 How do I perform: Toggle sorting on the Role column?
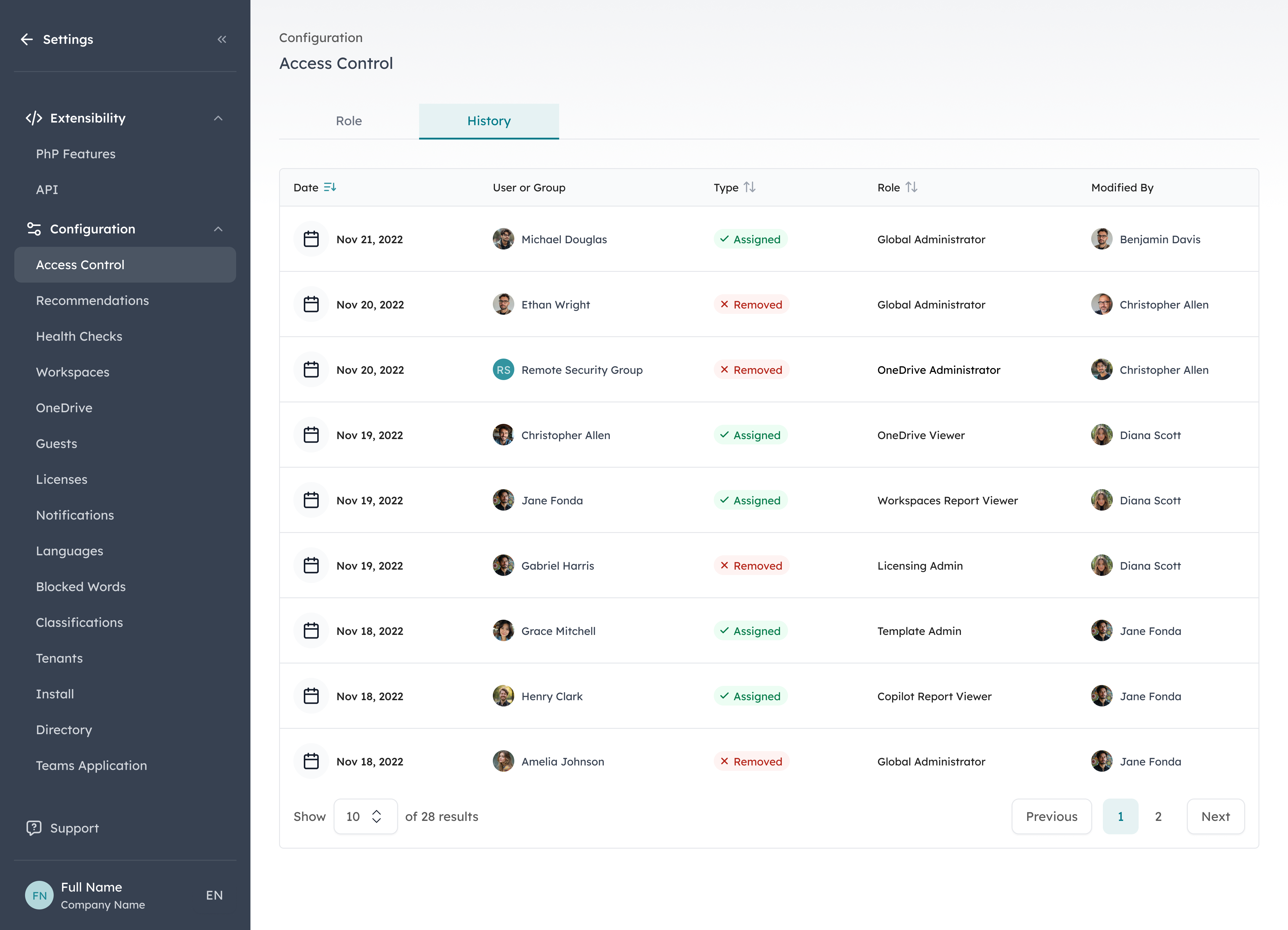[x=911, y=187]
